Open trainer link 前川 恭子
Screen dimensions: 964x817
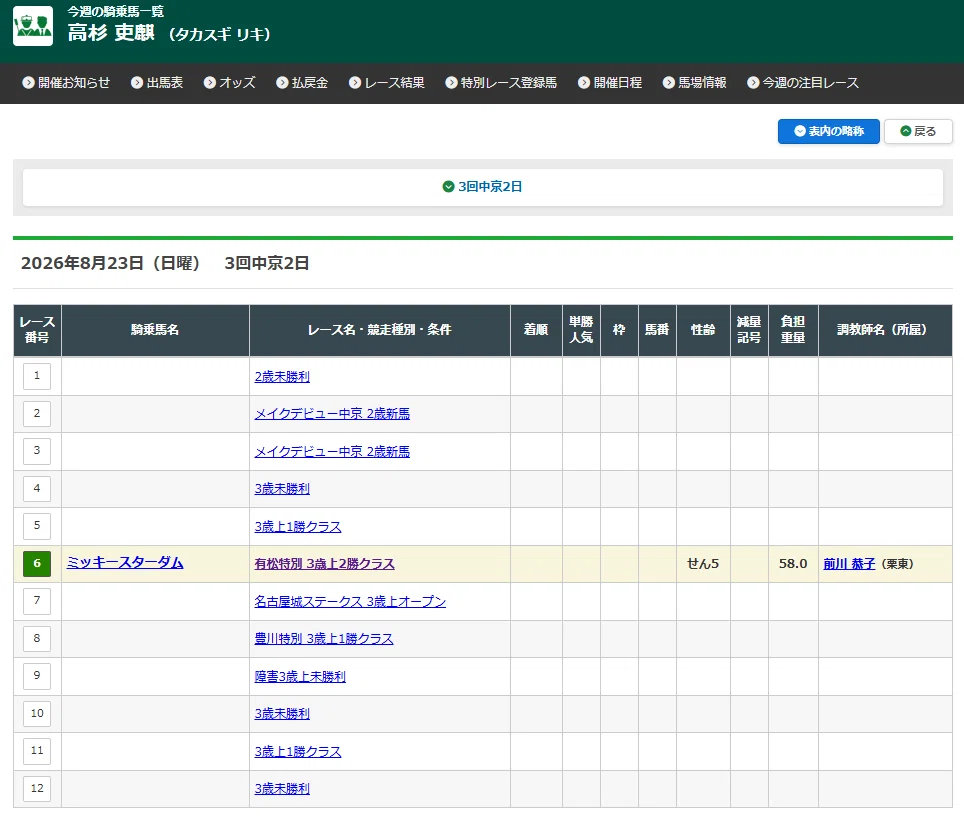click(848, 564)
